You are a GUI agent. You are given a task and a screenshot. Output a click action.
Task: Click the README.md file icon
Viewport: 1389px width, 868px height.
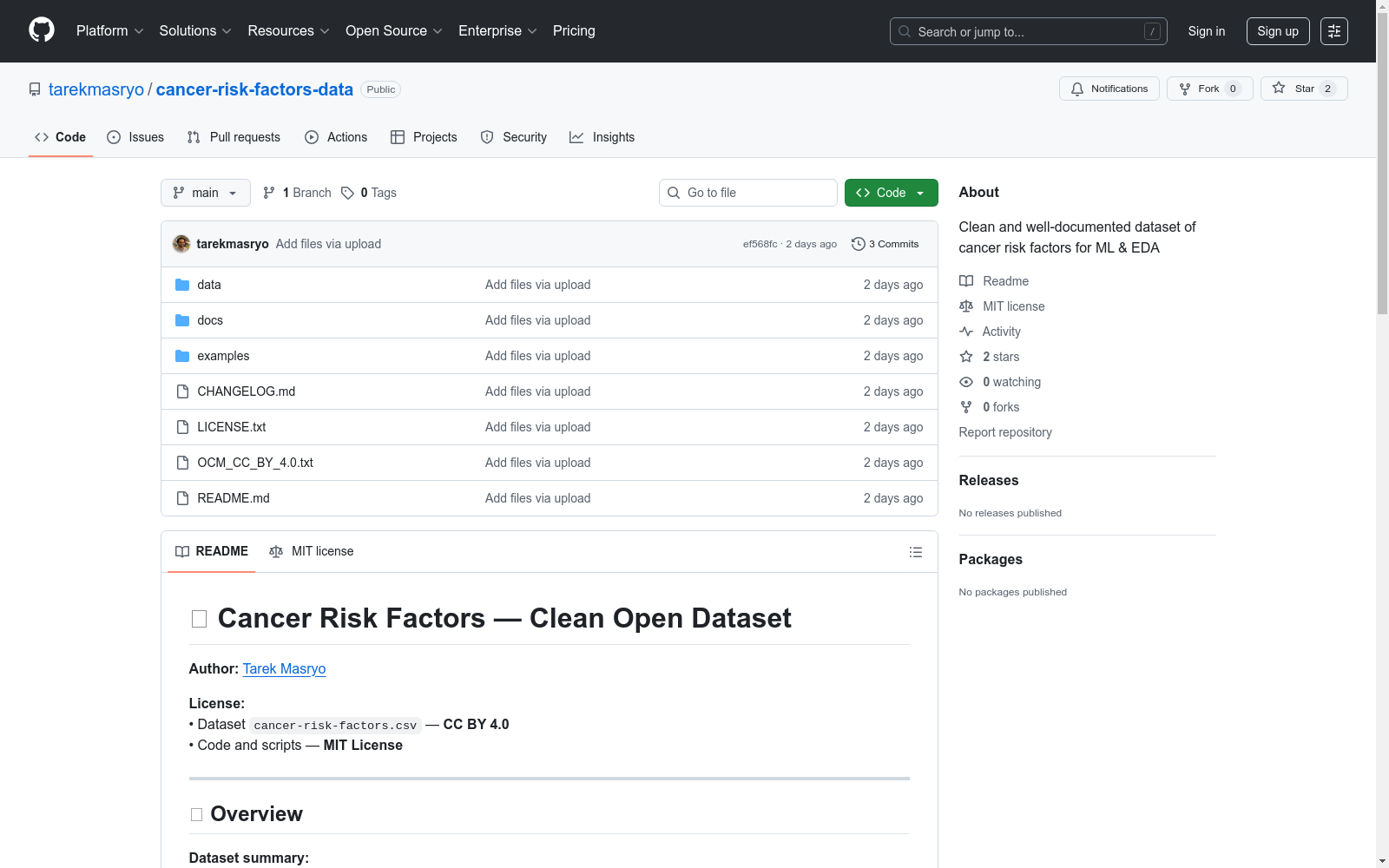(182, 498)
